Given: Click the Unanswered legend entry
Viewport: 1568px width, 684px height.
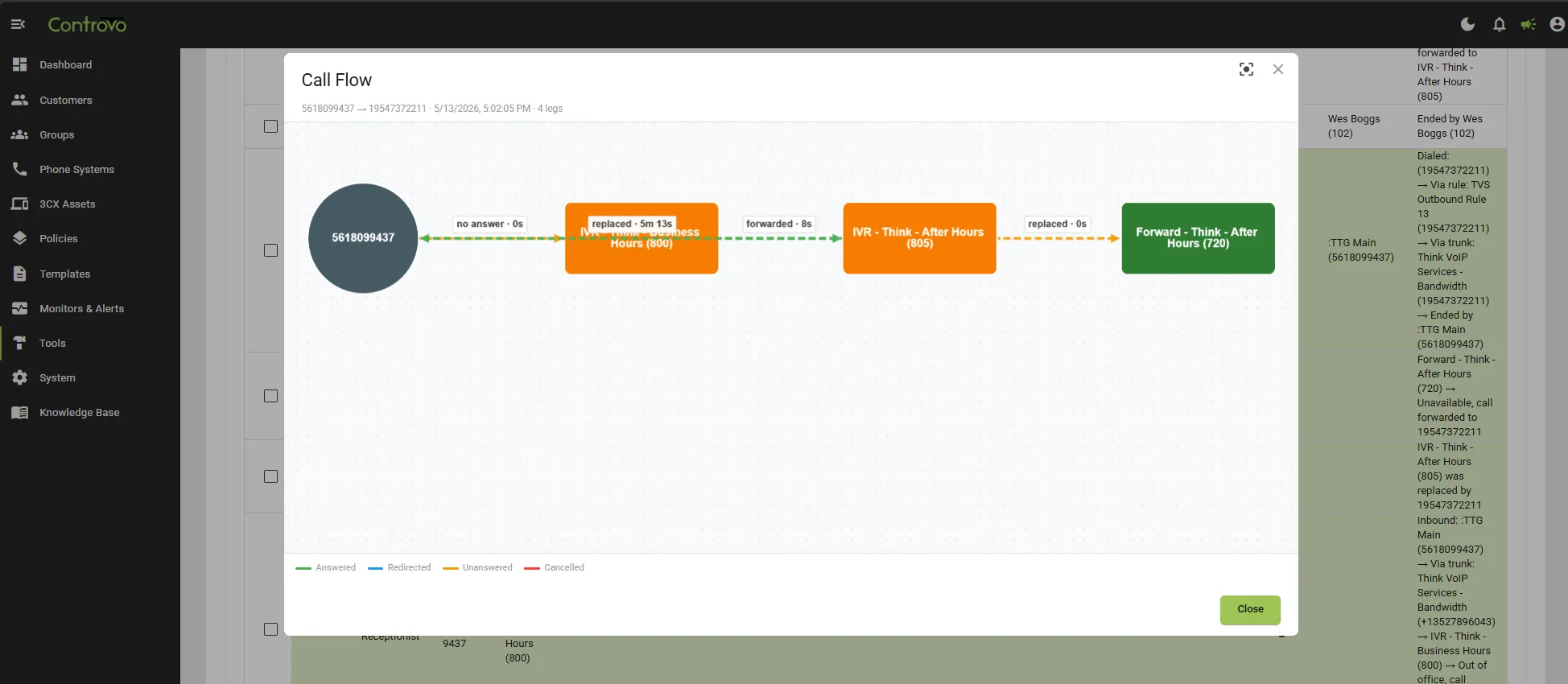Looking at the screenshot, I should tap(477, 567).
